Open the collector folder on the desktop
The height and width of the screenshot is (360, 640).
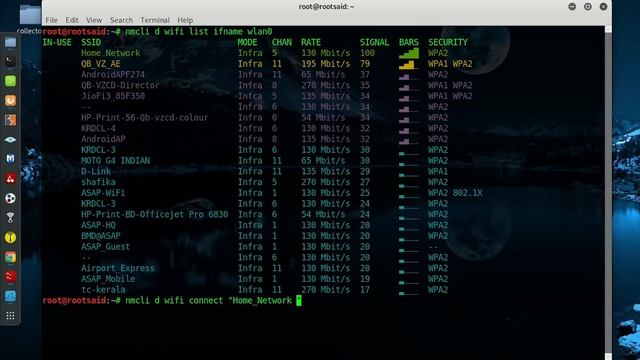coord(29,19)
